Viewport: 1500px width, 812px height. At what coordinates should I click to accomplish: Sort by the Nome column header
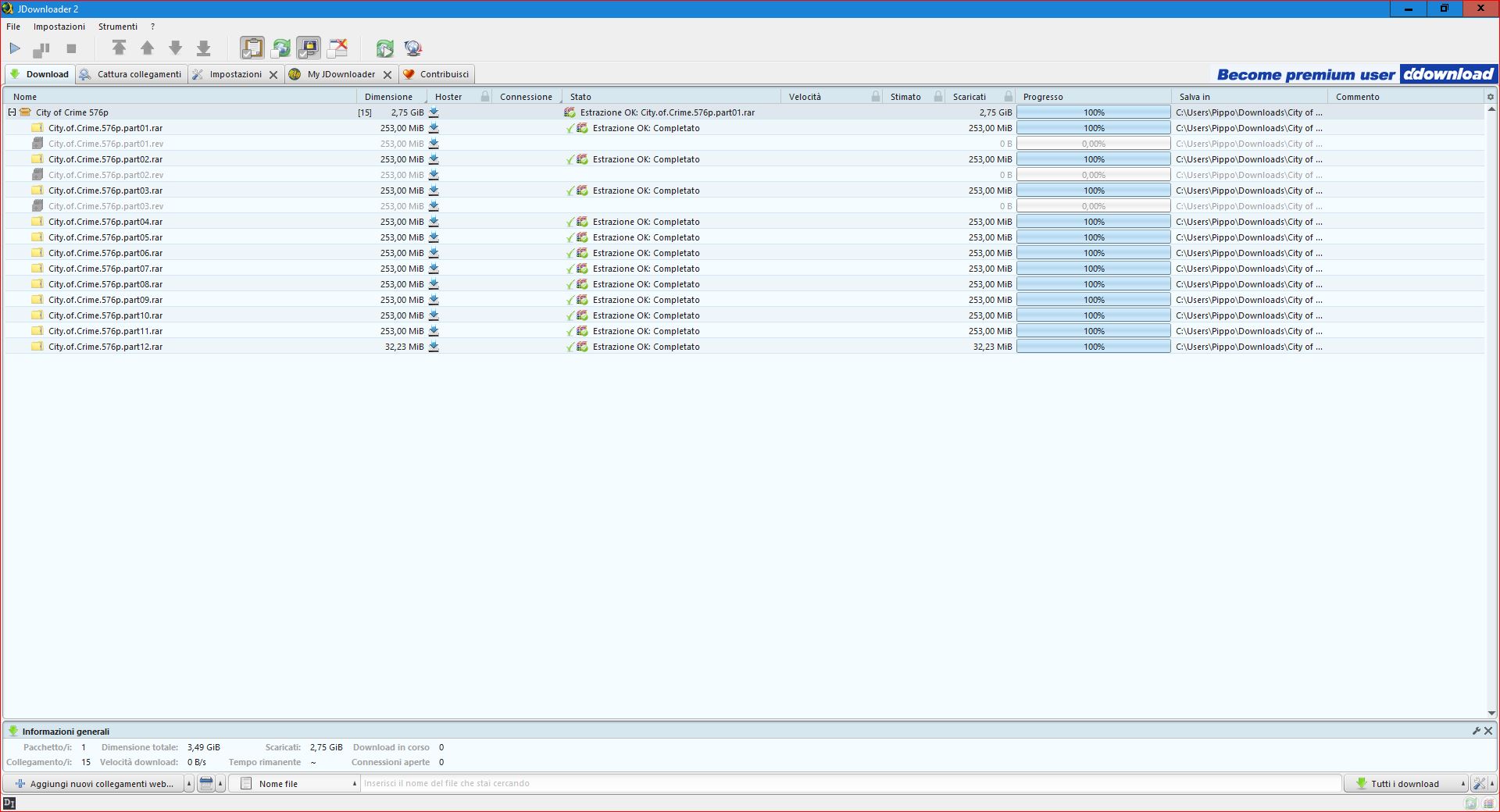pos(180,97)
